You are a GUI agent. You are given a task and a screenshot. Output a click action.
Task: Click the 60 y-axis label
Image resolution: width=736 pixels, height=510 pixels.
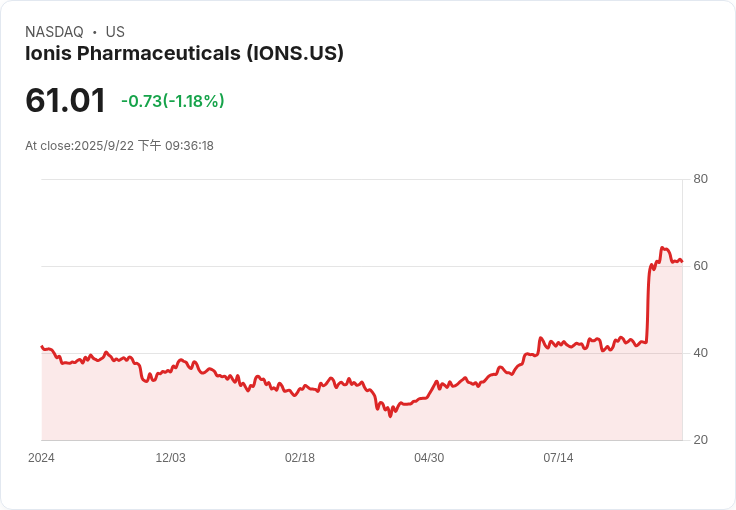click(701, 266)
